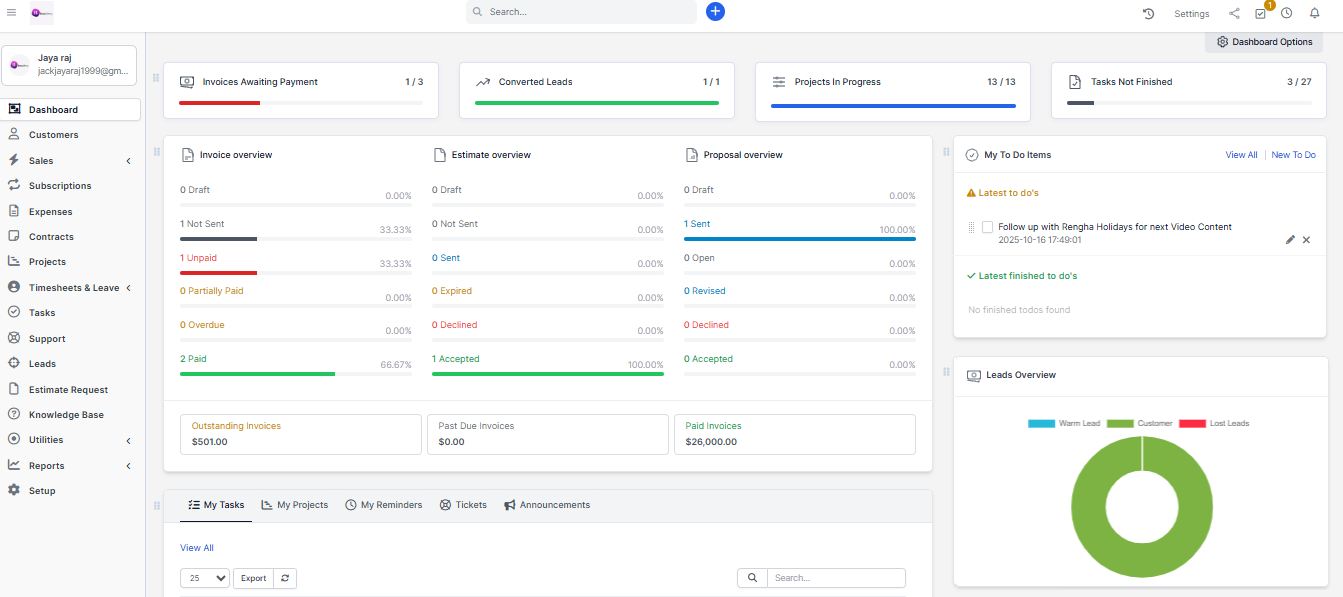
Task: Click the blue plus quick-create button
Action: tap(715, 12)
